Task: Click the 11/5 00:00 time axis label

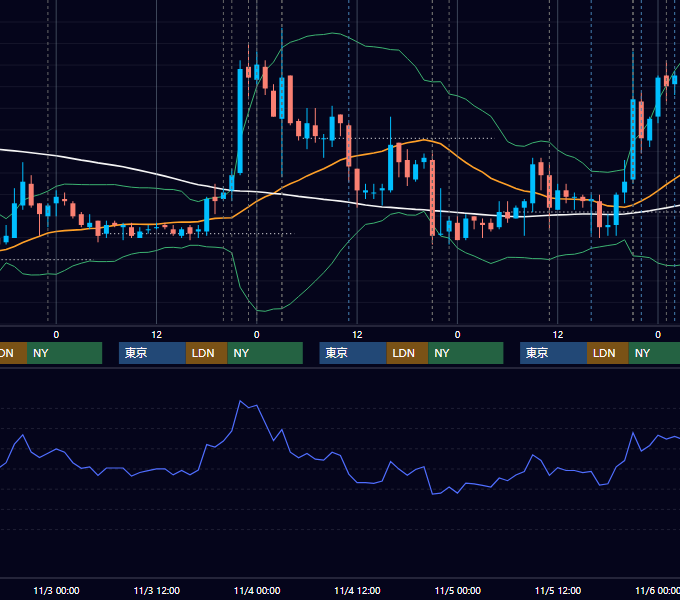Action: point(458,590)
